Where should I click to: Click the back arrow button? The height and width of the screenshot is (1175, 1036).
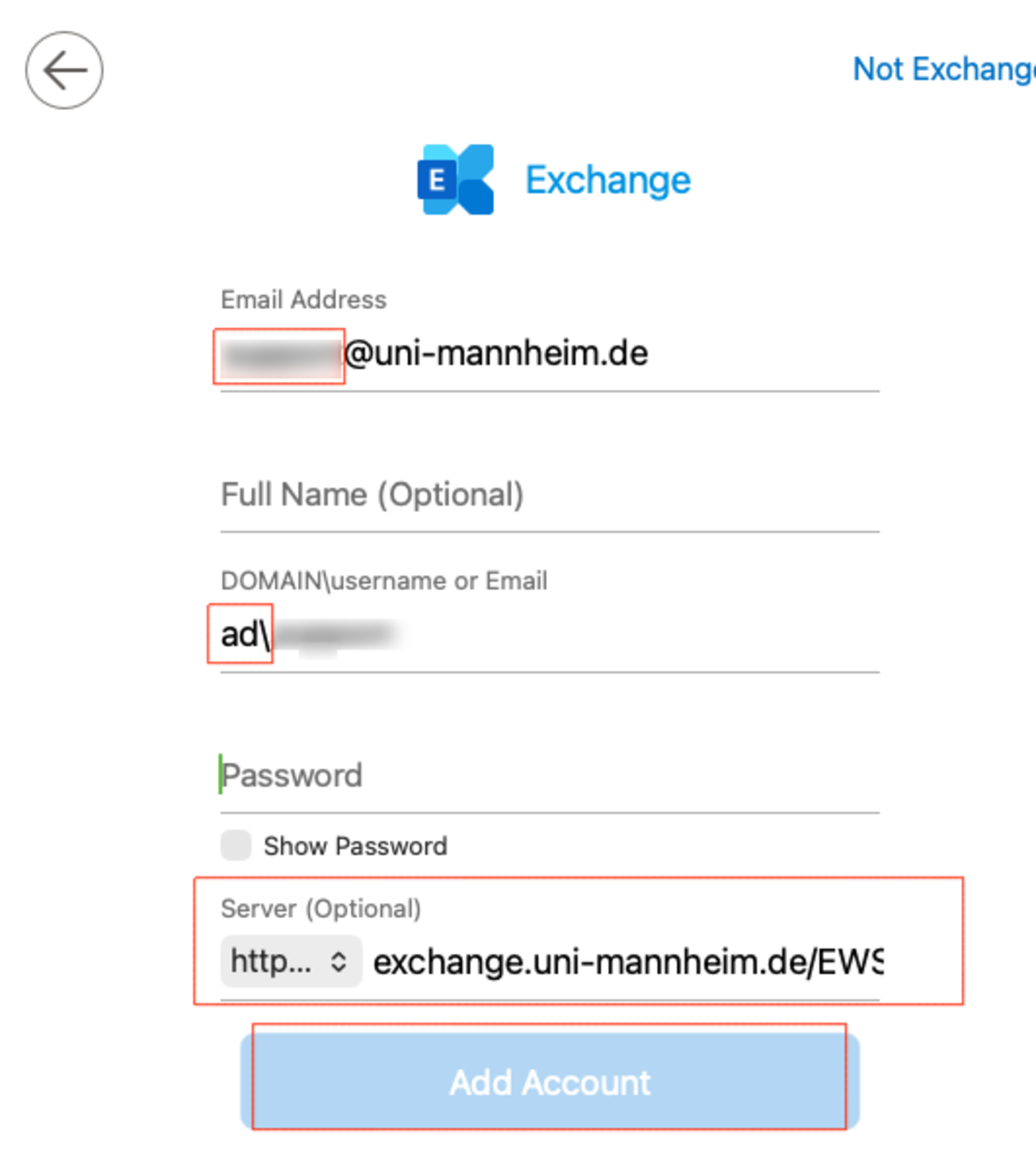click(x=65, y=71)
